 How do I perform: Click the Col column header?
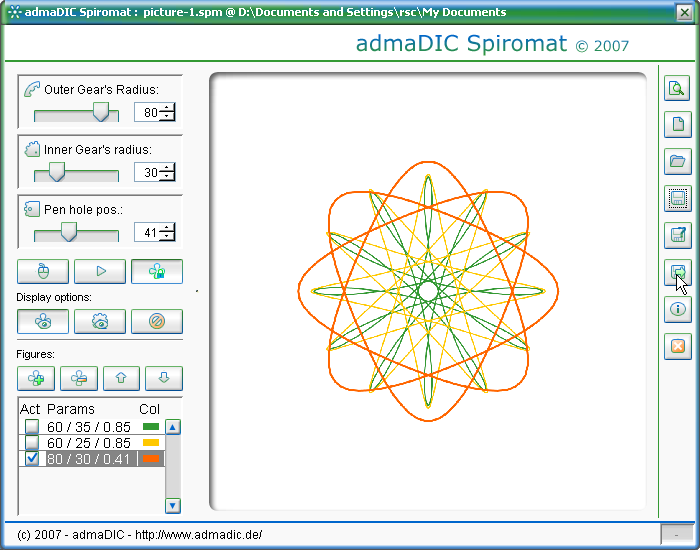[150, 409]
